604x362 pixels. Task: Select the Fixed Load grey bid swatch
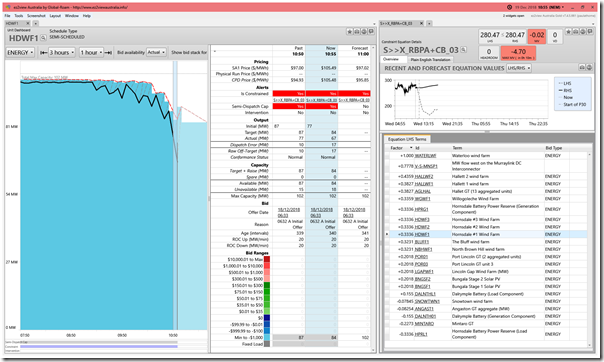coord(267,344)
